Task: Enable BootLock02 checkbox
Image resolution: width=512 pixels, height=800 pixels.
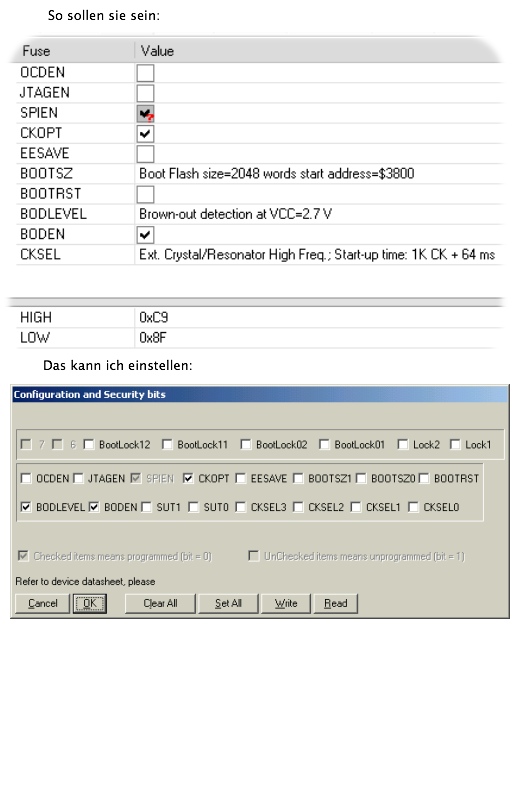Action: pyautogui.click(x=246, y=444)
